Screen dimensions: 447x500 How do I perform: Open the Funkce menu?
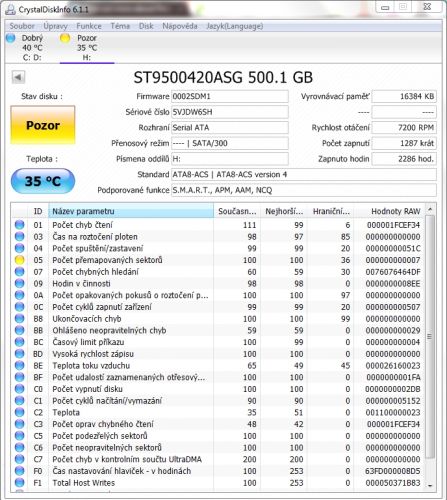(x=89, y=26)
